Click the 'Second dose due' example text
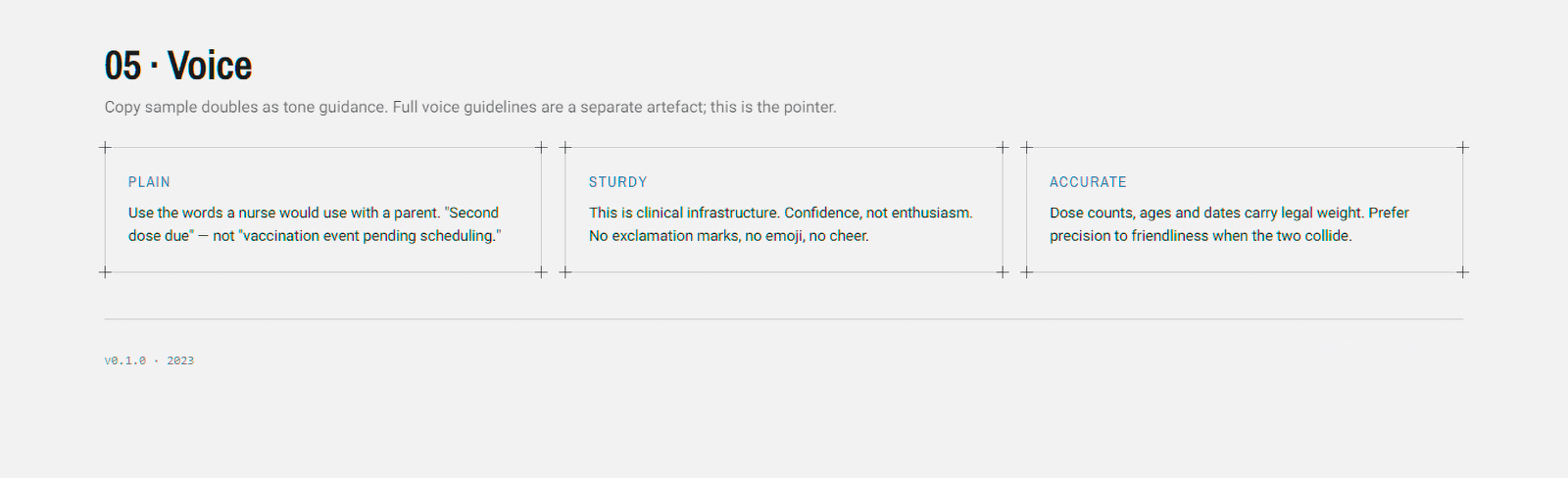 click(x=314, y=224)
